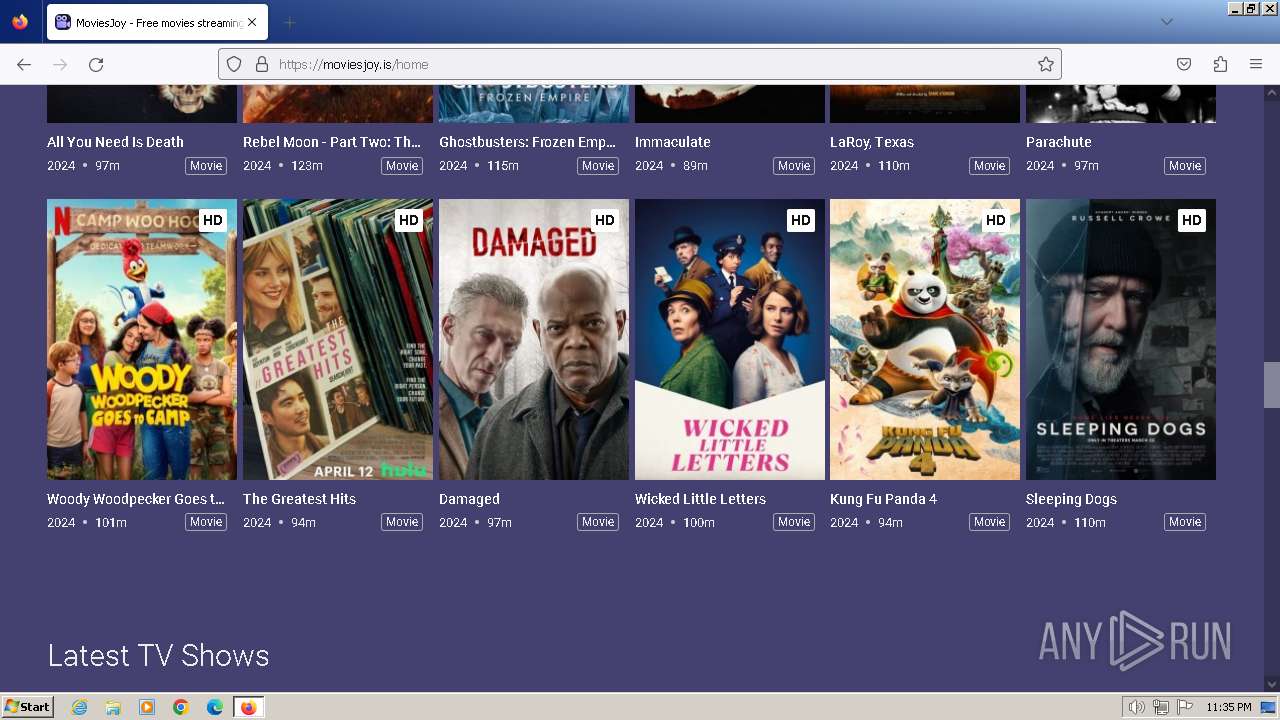
Task: Click the browser back arrow
Action: (24, 64)
